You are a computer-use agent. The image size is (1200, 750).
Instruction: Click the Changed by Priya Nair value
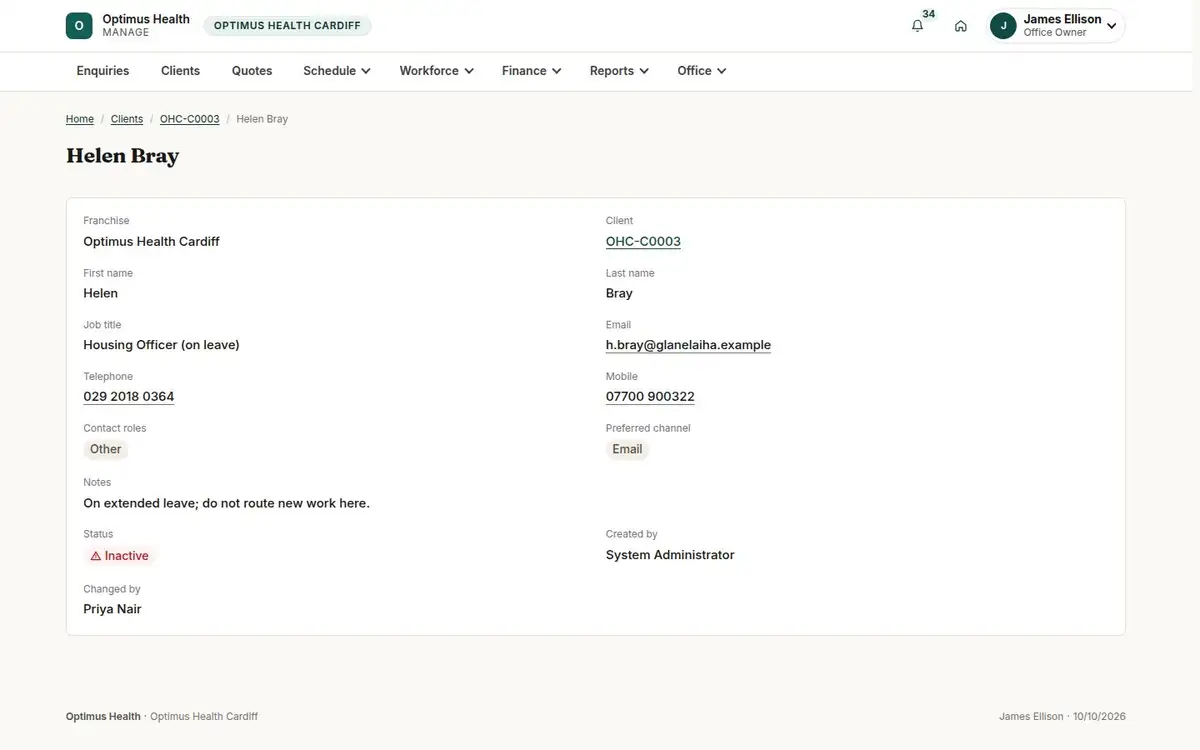112,609
